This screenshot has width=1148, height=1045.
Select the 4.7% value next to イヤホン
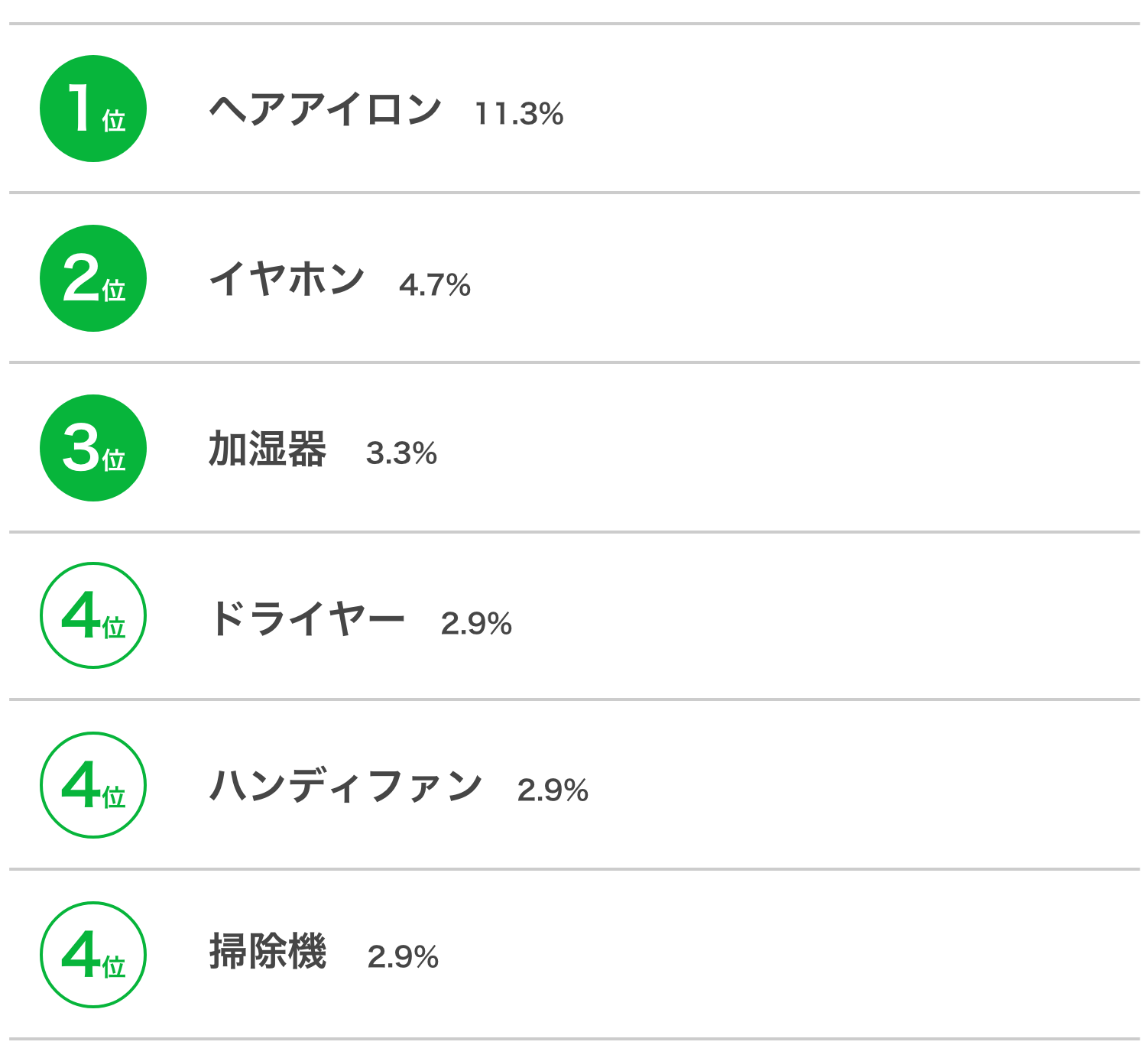coord(434,285)
